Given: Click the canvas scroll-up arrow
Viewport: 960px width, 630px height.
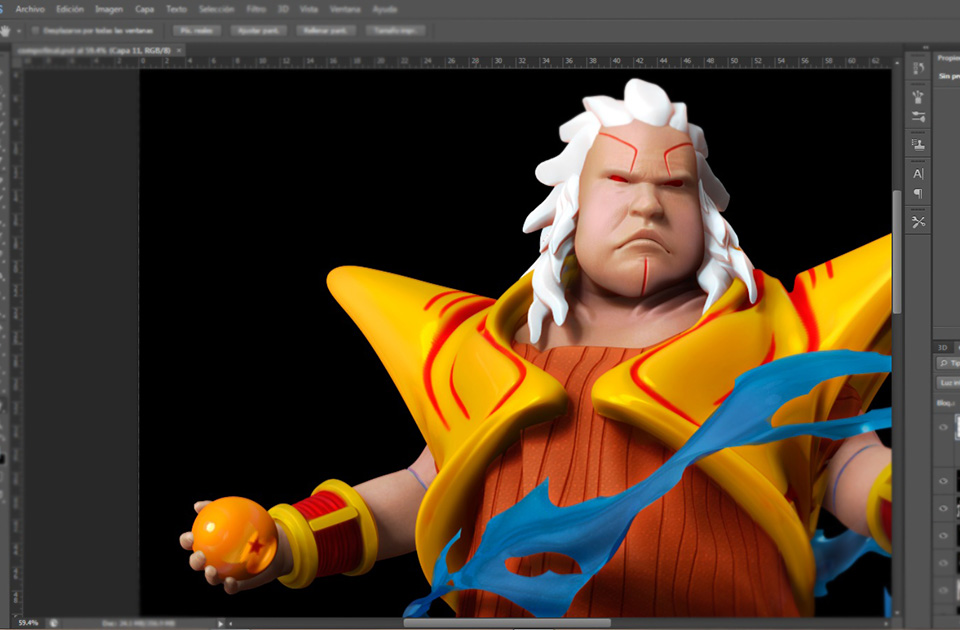Looking at the screenshot, I should pos(897,62).
